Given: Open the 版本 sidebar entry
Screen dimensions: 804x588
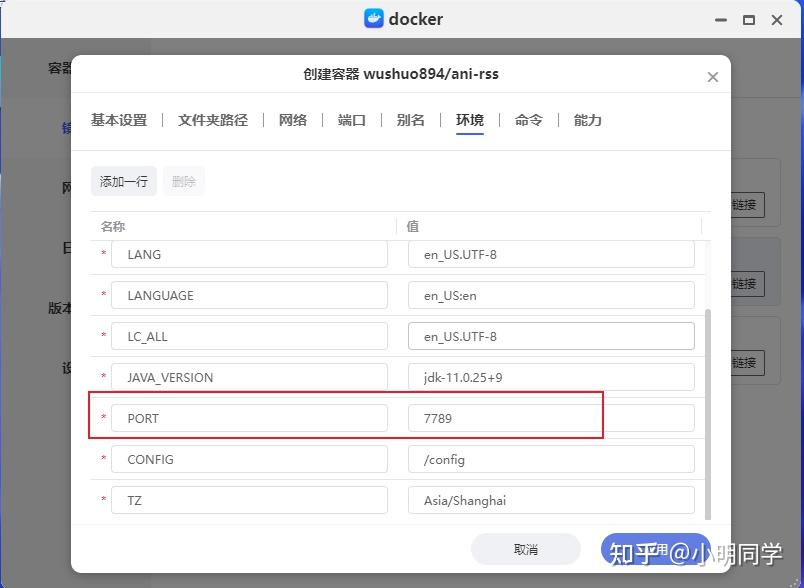Looking at the screenshot, I should click(62, 308).
